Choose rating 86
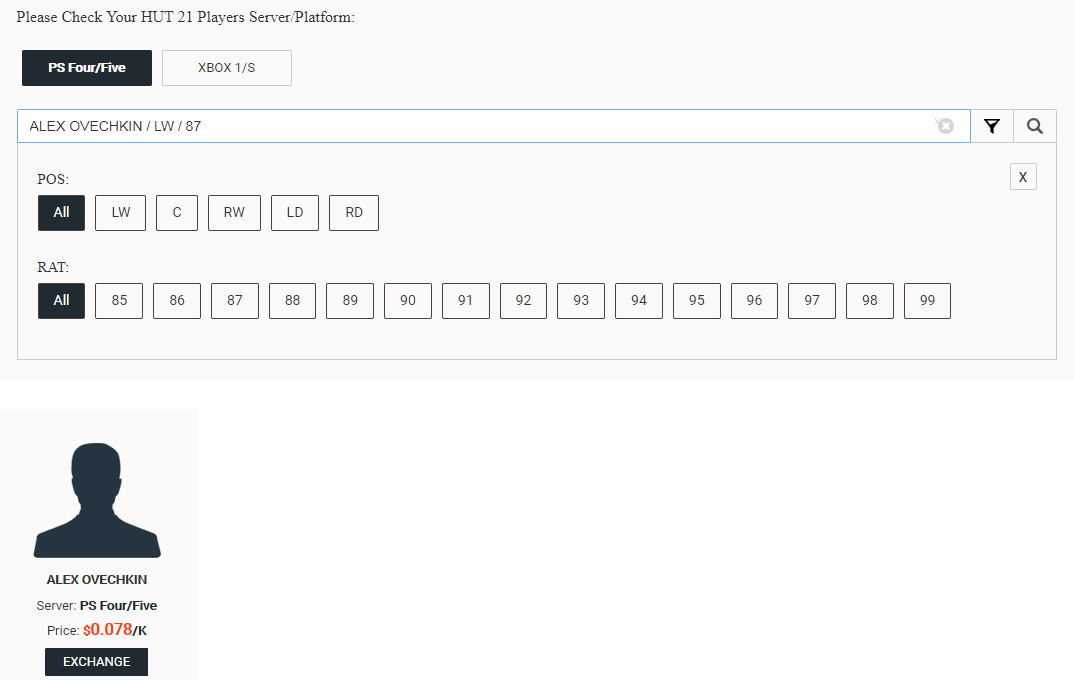1074x680 pixels. pyautogui.click(x=177, y=301)
